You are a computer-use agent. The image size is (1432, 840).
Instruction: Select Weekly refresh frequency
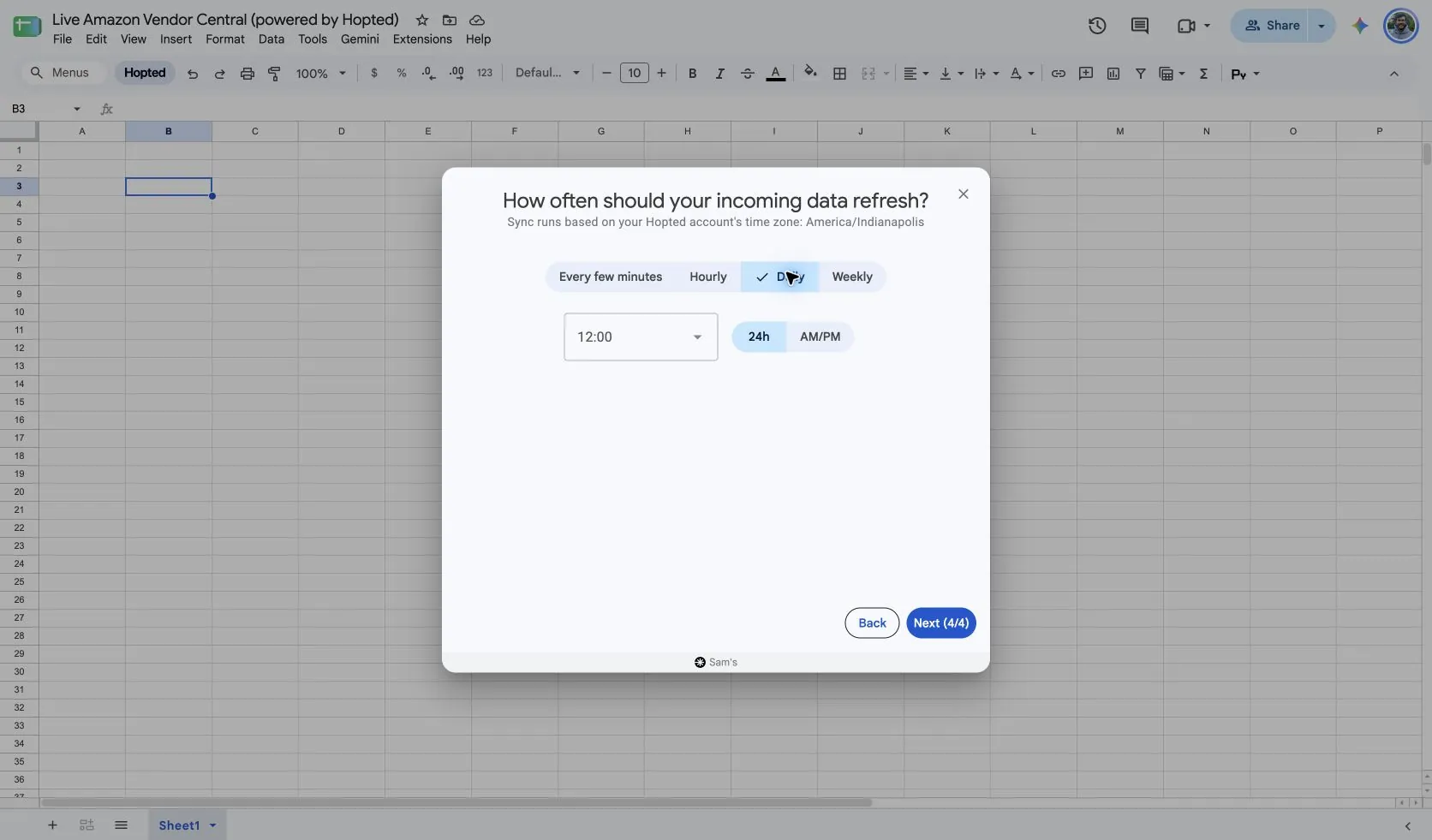(852, 277)
